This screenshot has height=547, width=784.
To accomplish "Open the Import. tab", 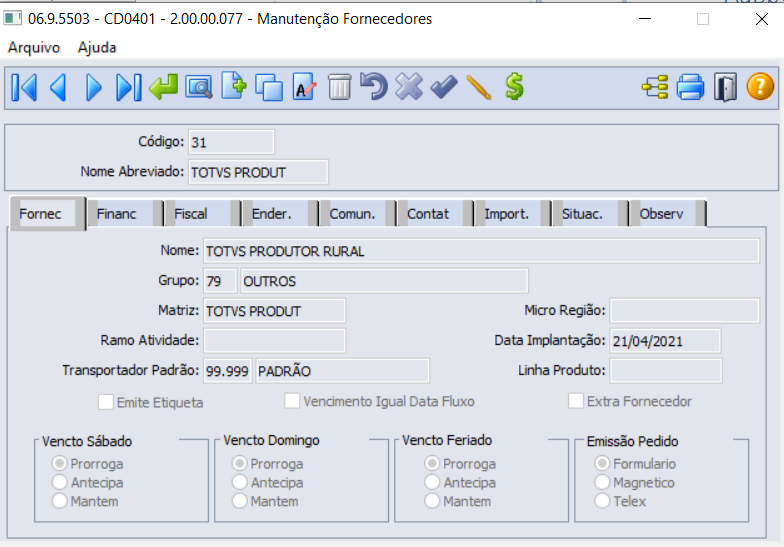I will coord(512,214).
